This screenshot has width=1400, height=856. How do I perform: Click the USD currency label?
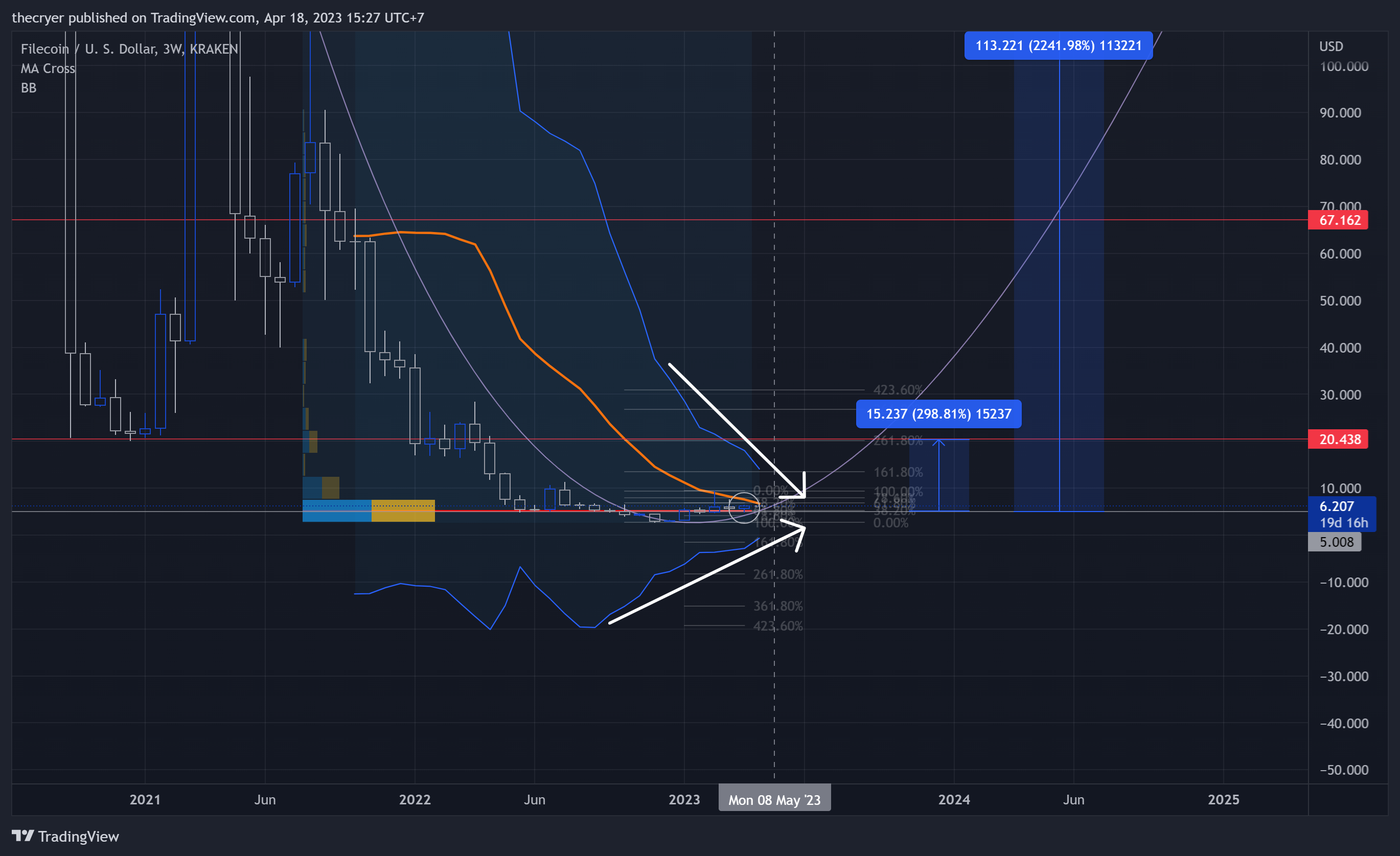pos(1330,47)
